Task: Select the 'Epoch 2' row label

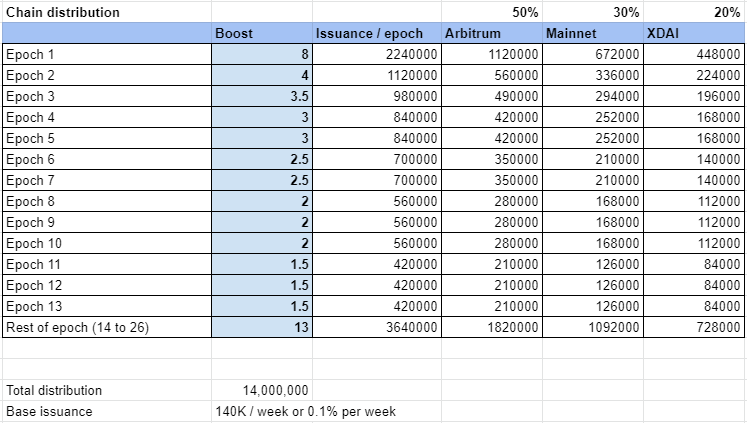Action: coord(107,75)
